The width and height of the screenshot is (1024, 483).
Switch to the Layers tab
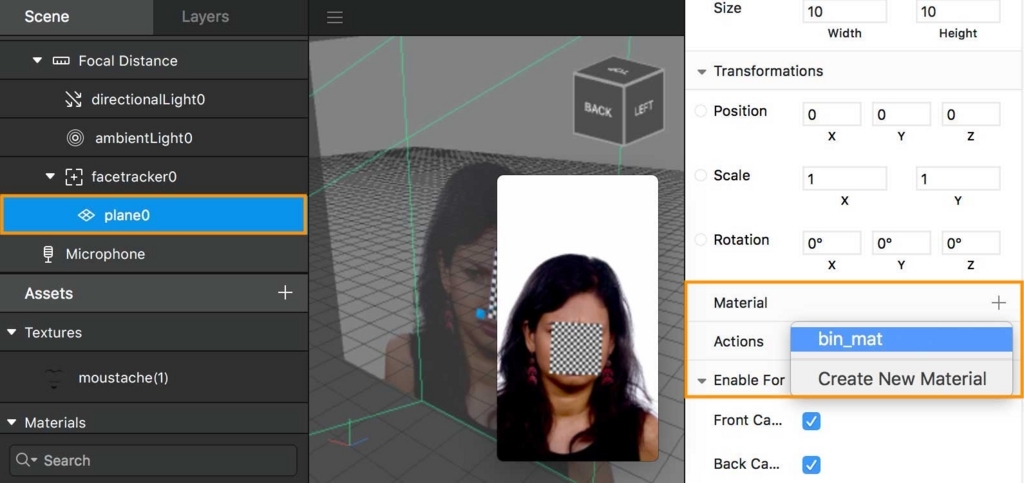coord(205,17)
